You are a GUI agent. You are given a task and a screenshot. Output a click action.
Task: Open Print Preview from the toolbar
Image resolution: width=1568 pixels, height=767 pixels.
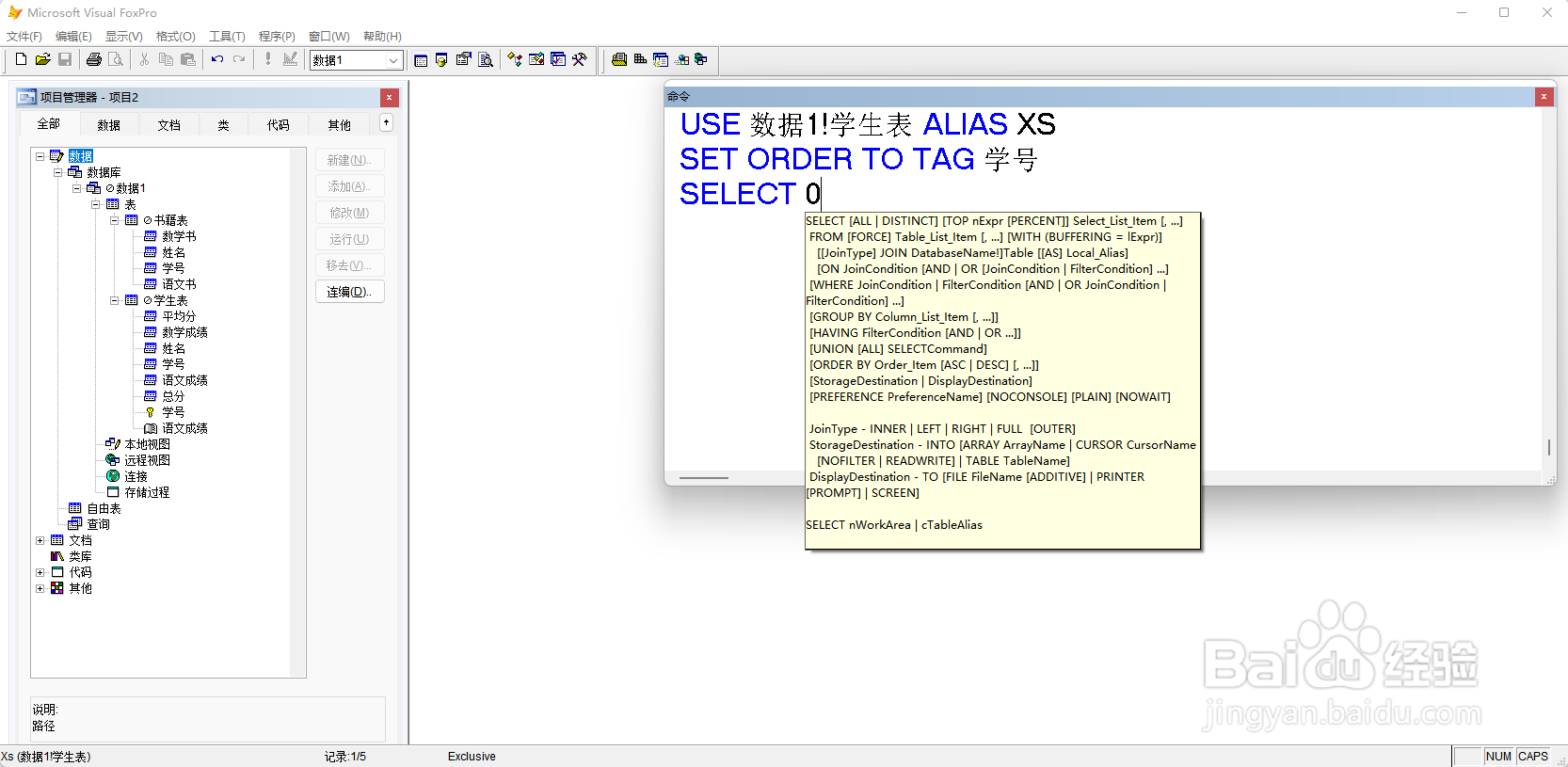tap(116, 59)
